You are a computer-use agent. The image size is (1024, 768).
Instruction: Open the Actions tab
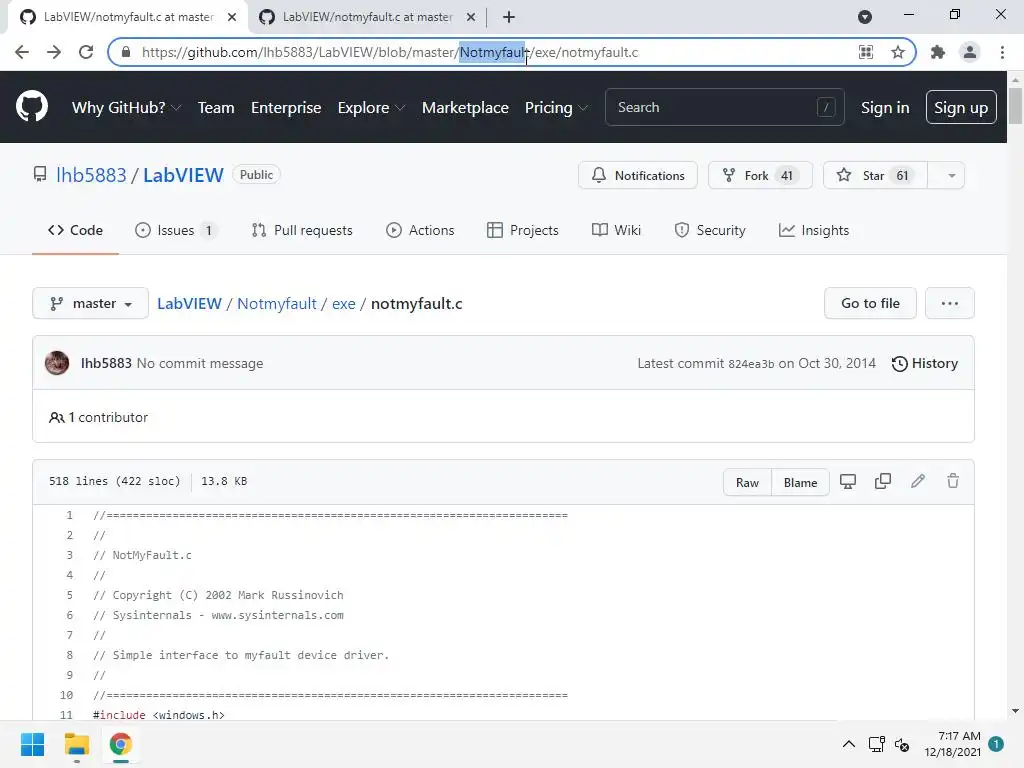click(421, 231)
